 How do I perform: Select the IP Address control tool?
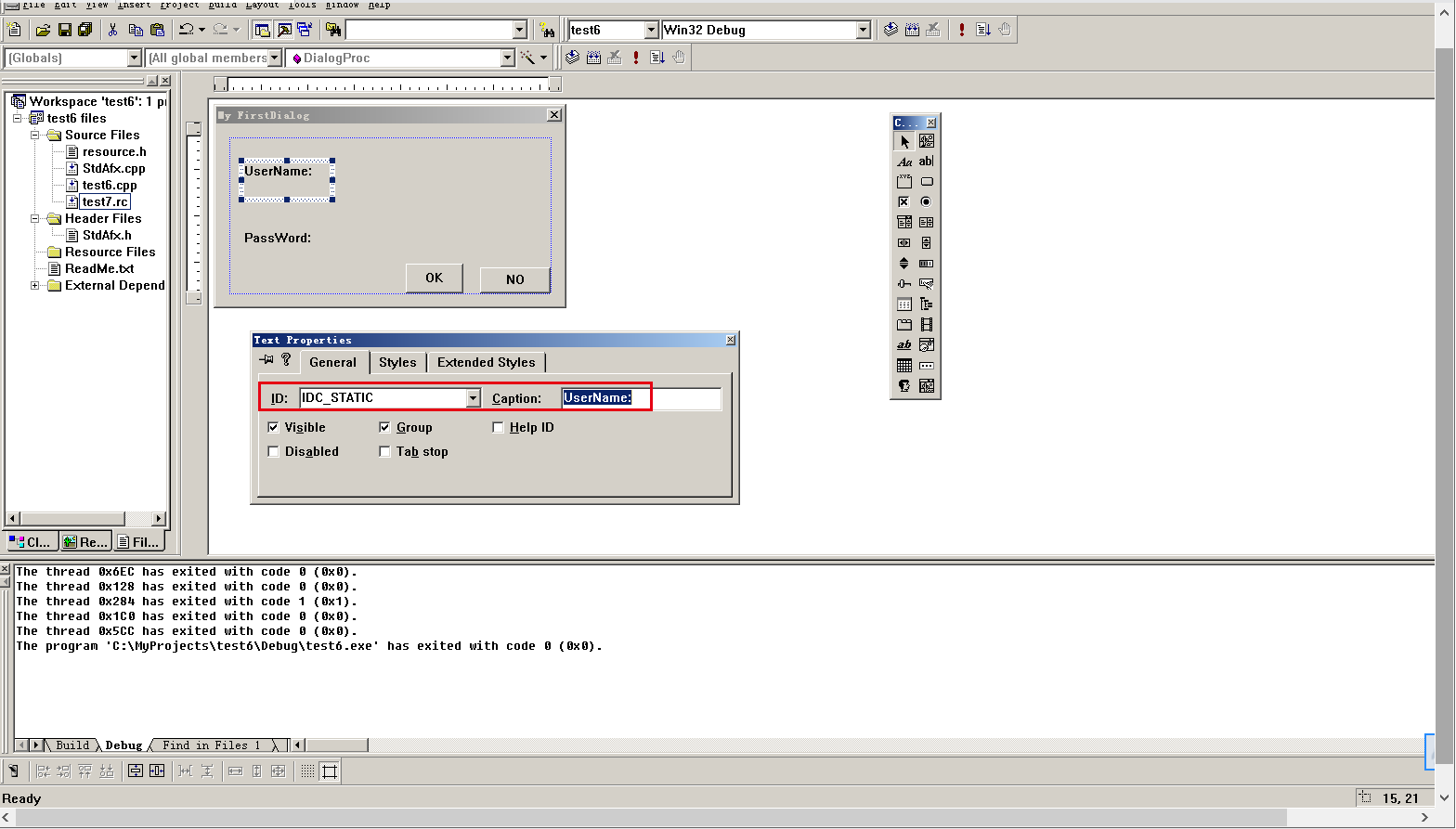point(927,365)
